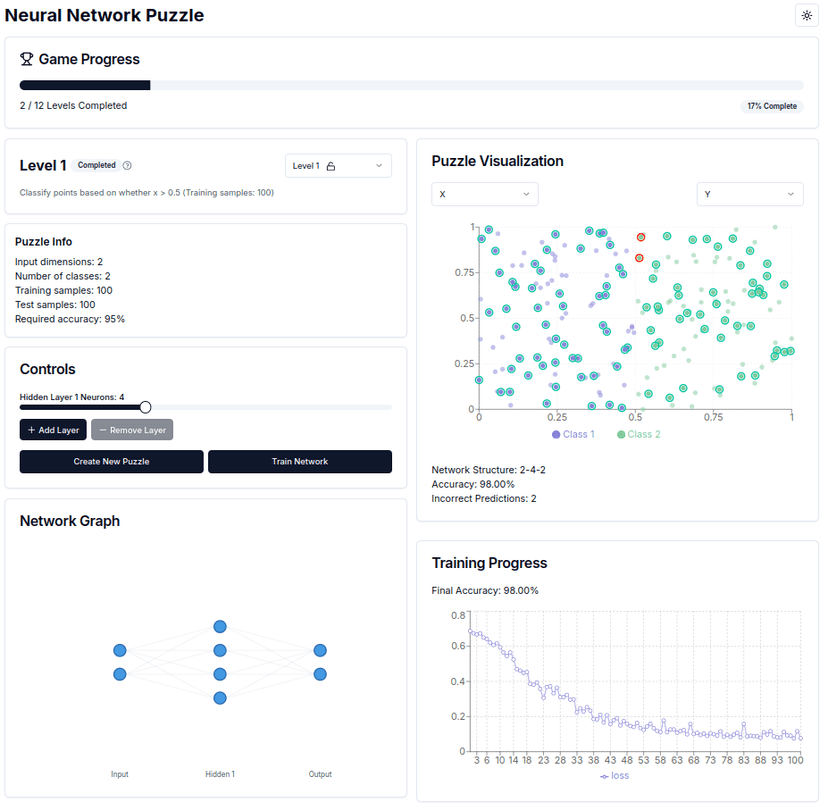828x810 pixels.
Task: Open the X axis dropdown
Action: click(x=485, y=194)
